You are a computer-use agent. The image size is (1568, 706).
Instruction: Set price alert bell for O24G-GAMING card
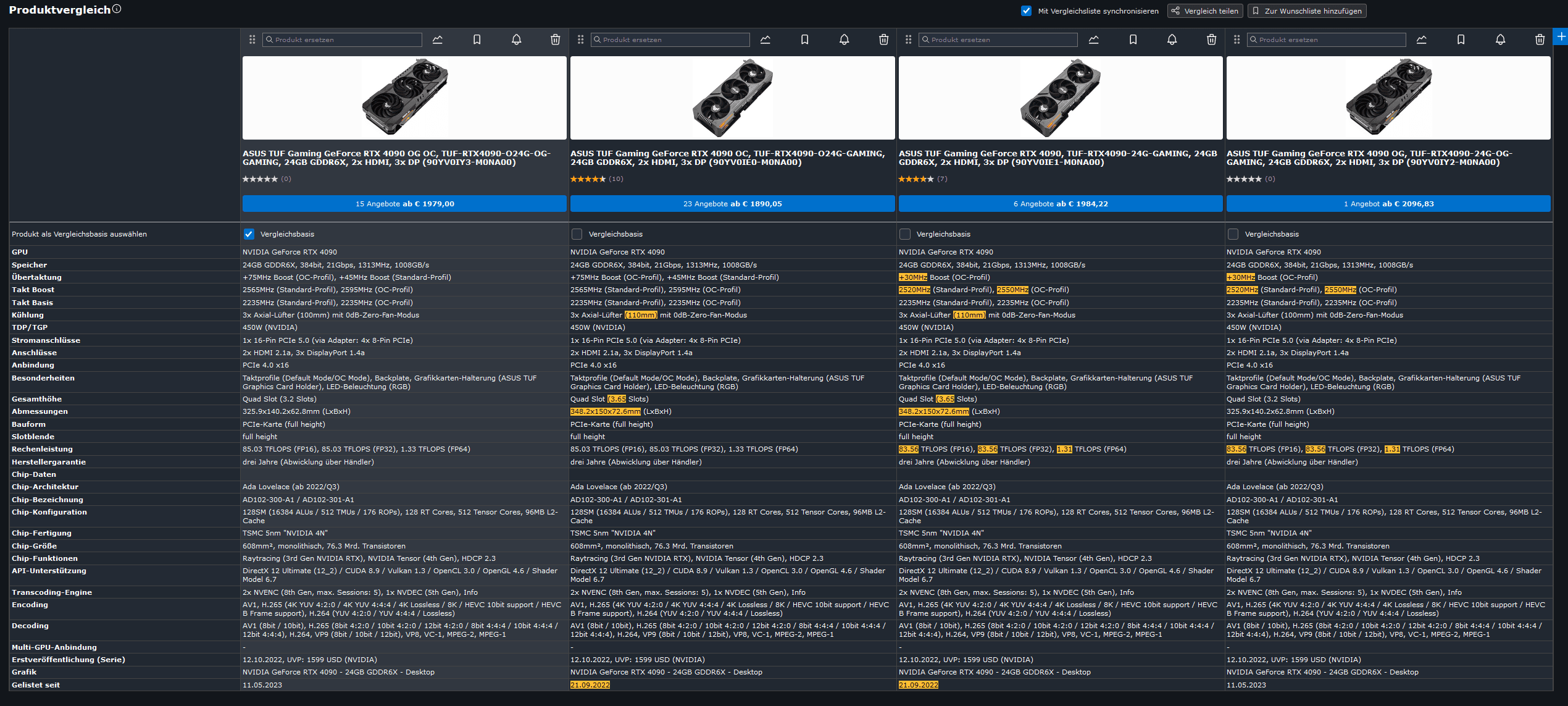pos(844,40)
